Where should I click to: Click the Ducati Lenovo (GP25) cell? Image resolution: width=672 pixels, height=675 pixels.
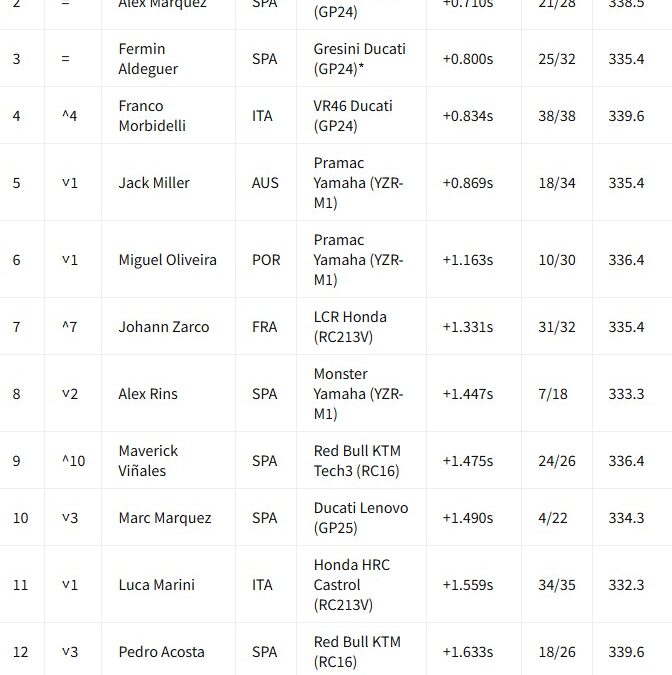tap(360, 518)
